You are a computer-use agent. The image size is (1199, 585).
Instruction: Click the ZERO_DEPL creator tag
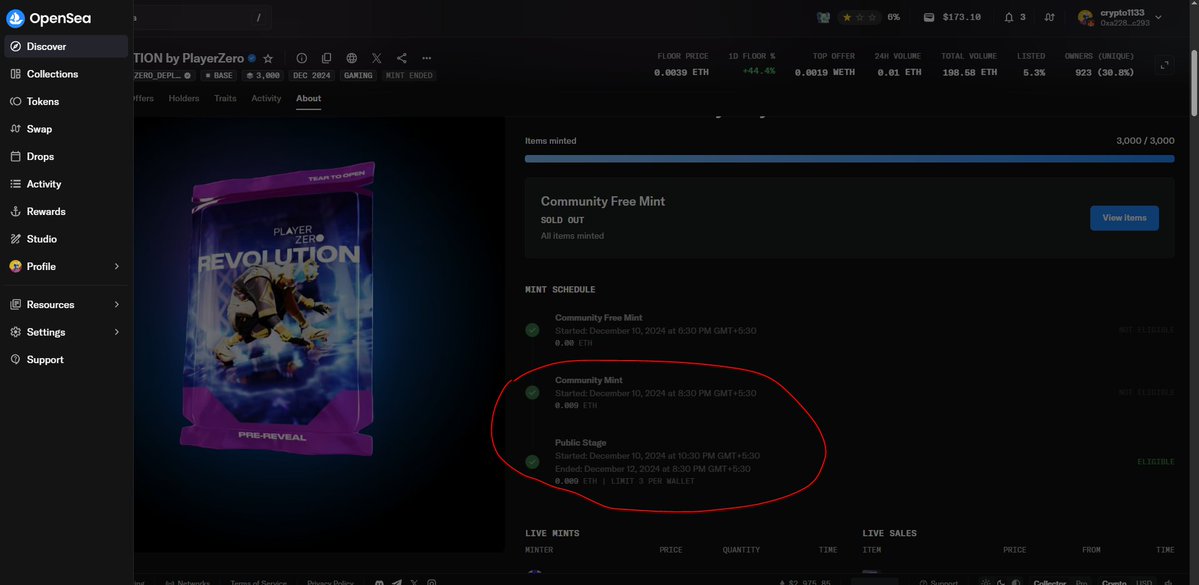click(x=164, y=76)
